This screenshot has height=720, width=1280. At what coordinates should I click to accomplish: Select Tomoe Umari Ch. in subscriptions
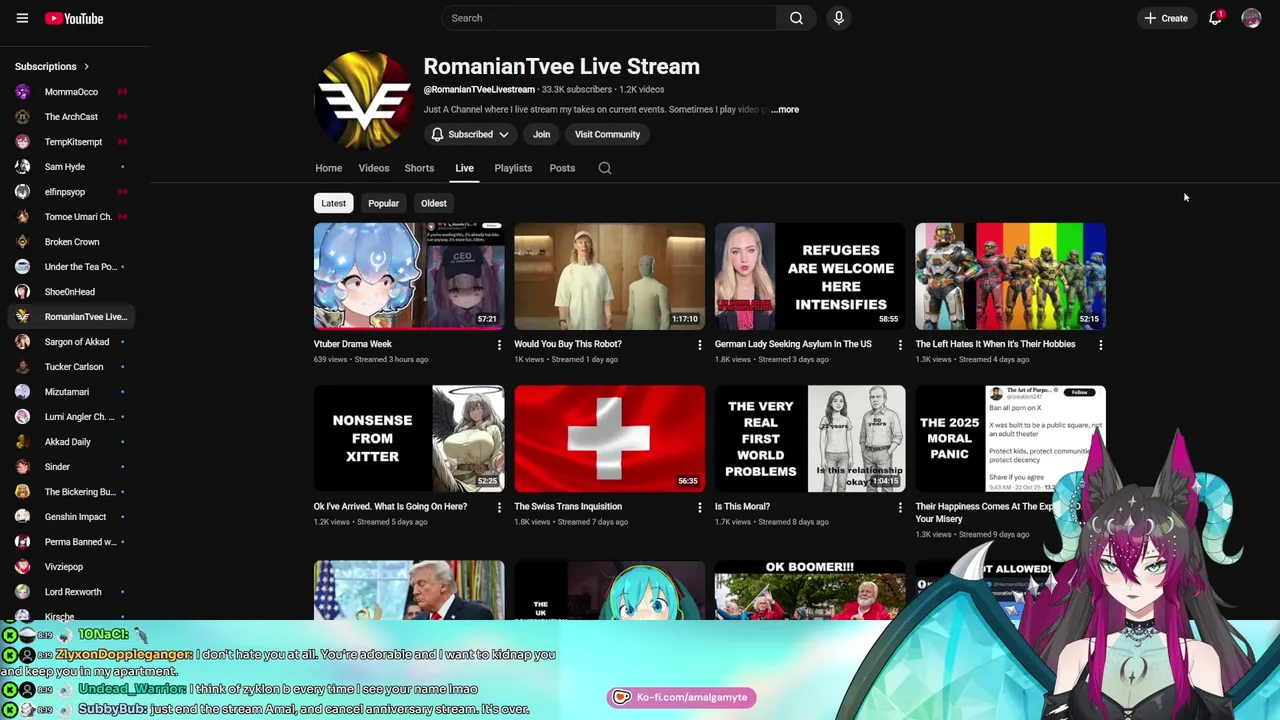71,217
